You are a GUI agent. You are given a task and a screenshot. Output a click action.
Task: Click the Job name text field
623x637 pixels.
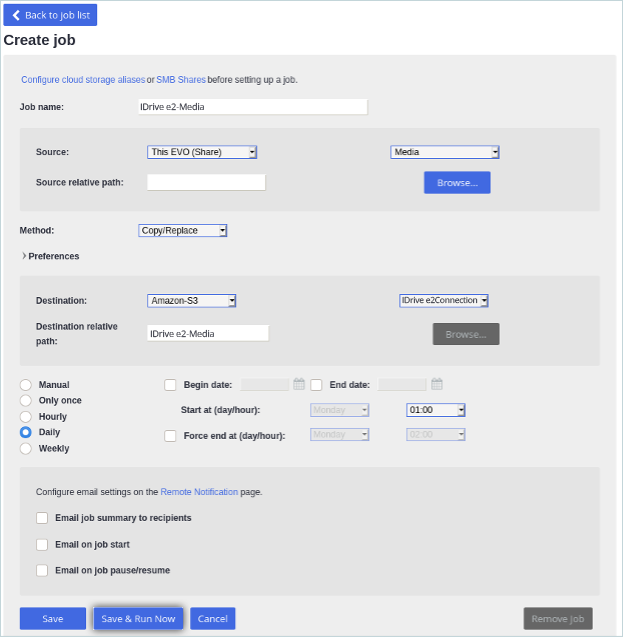coord(252,107)
